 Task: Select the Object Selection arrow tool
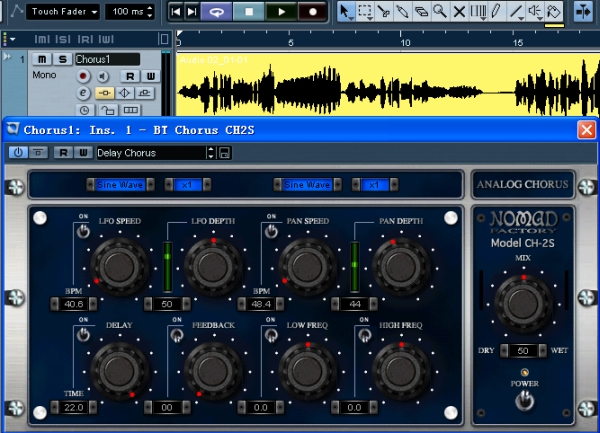tap(346, 11)
